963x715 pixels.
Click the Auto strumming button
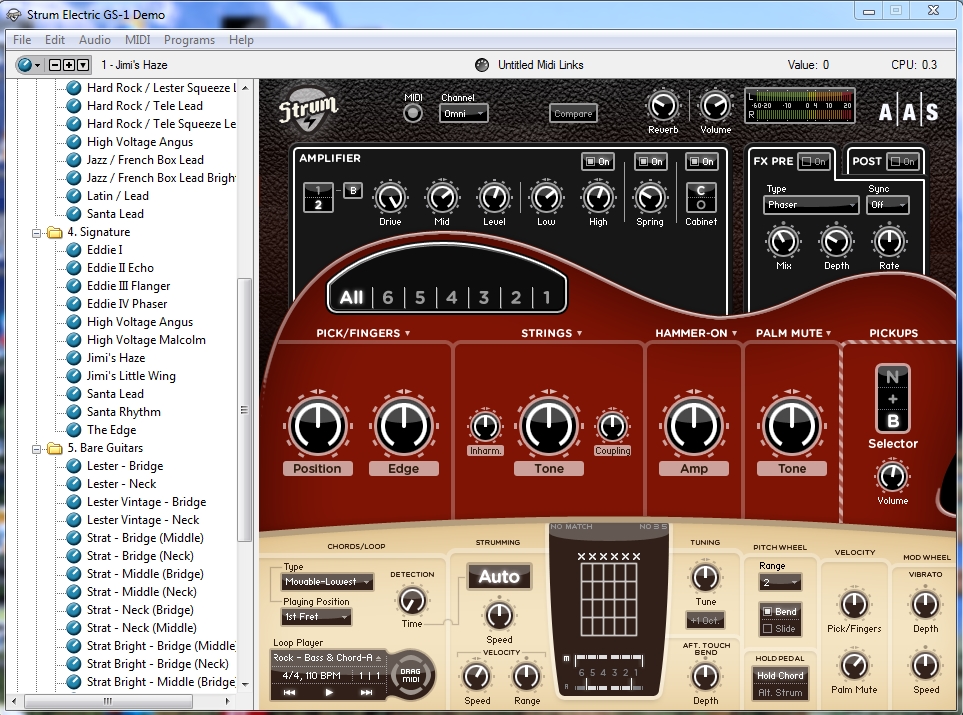(x=499, y=577)
